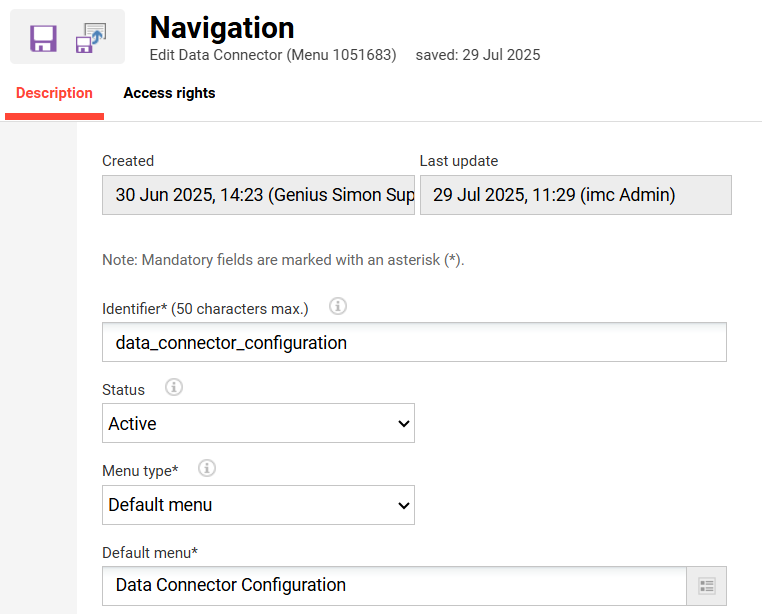Select the Description tab

click(54, 93)
